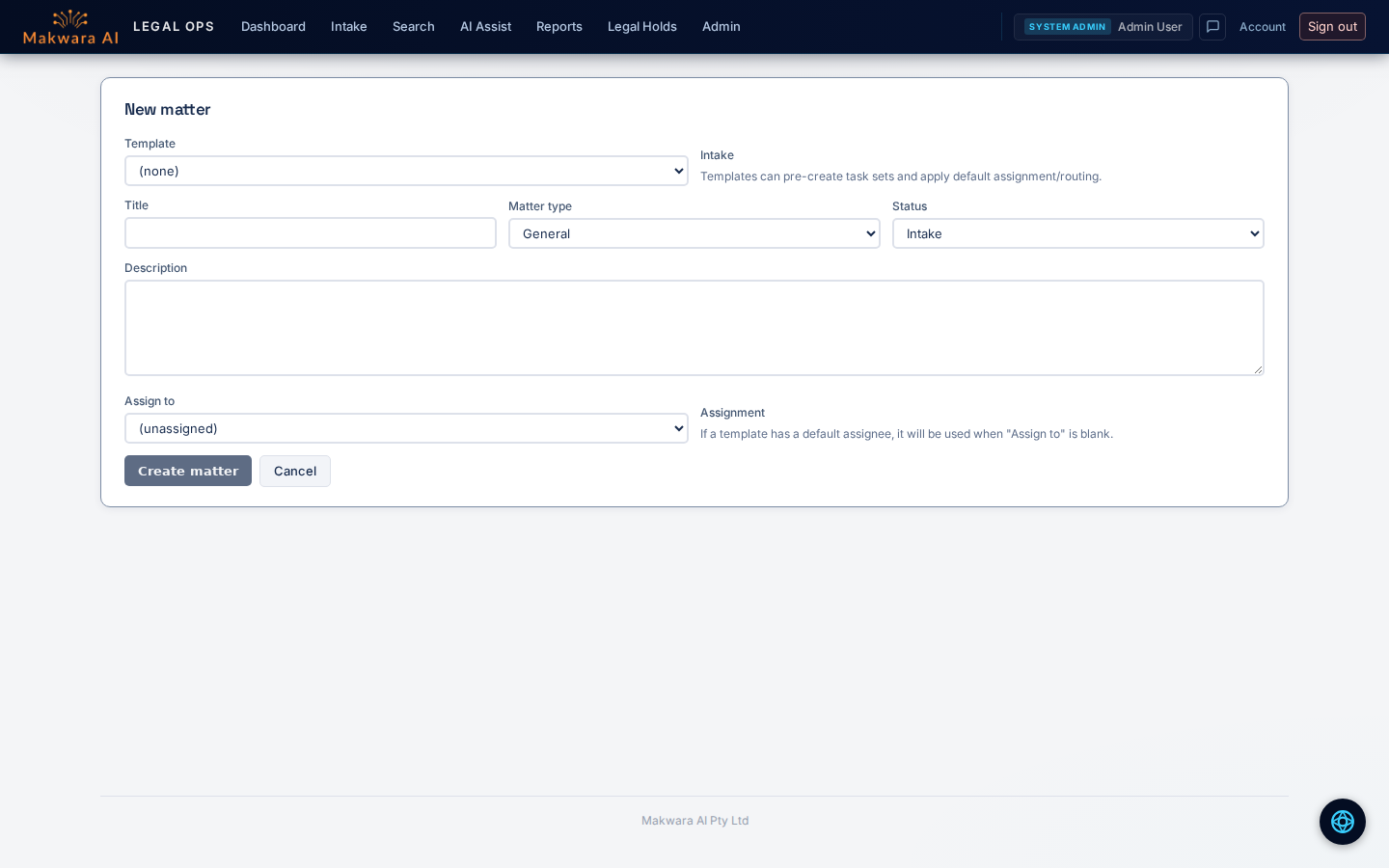Navigate to Search in the top bar
The image size is (1389, 868).
point(413,27)
